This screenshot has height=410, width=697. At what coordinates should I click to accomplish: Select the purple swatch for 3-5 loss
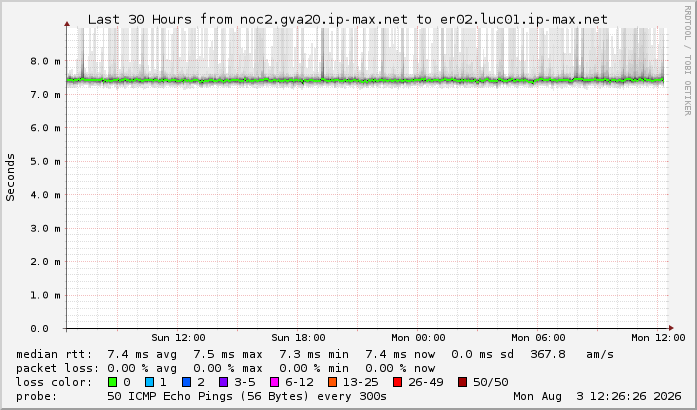point(224,382)
